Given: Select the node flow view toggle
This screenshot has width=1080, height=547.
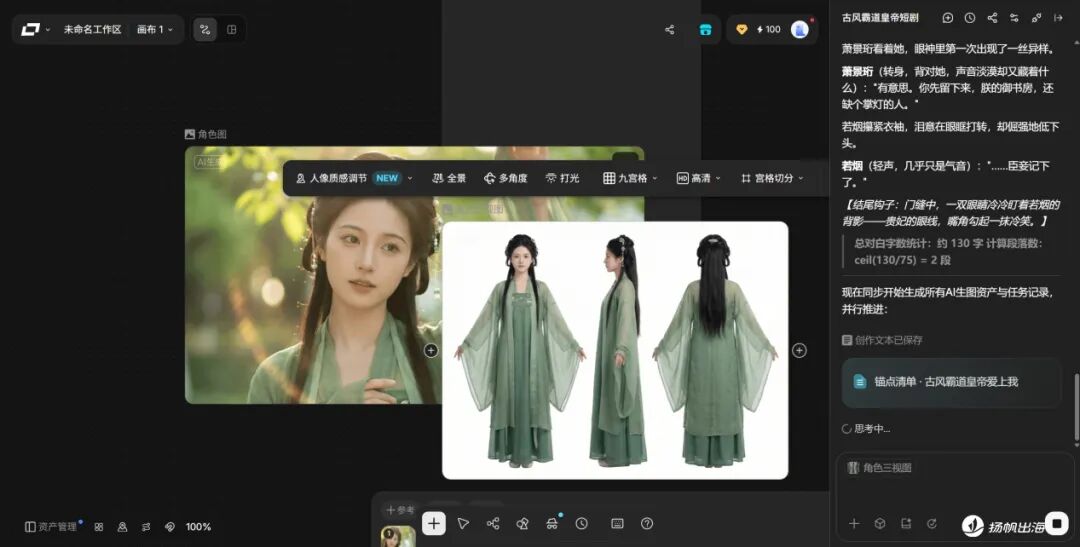Looking at the screenshot, I should coord(205,30).
